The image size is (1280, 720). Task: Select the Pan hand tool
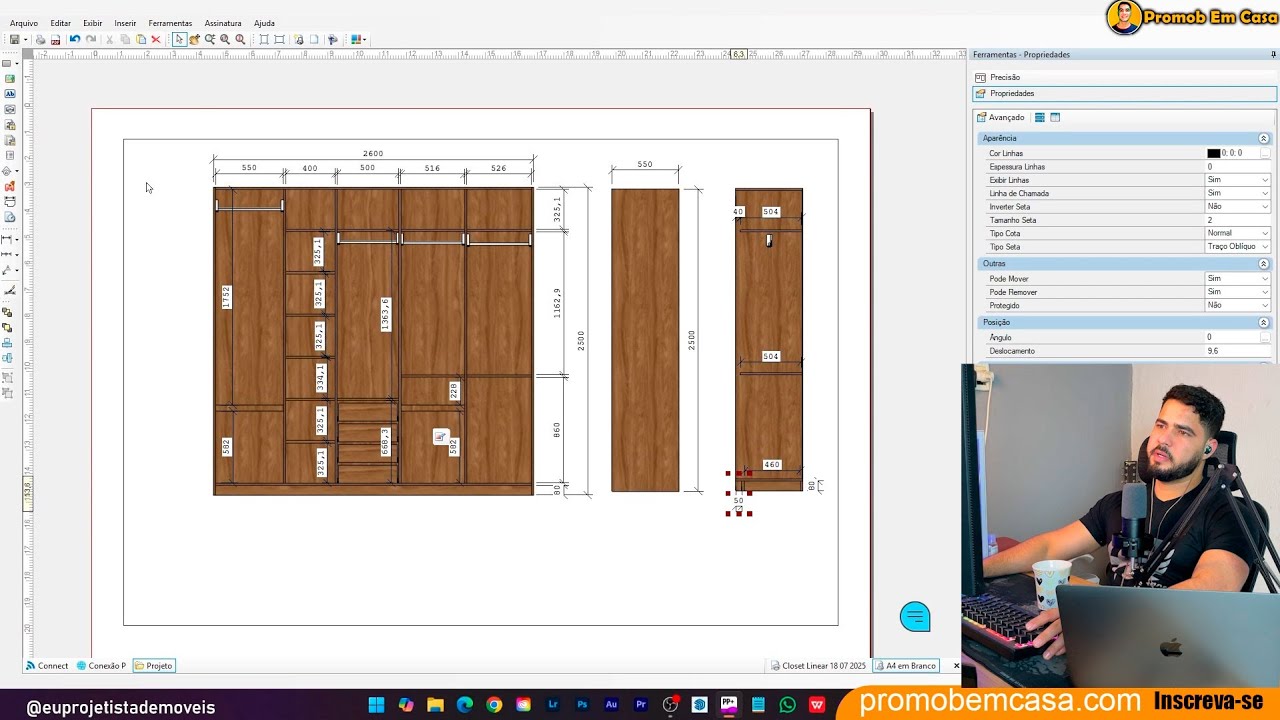[194, 40]
